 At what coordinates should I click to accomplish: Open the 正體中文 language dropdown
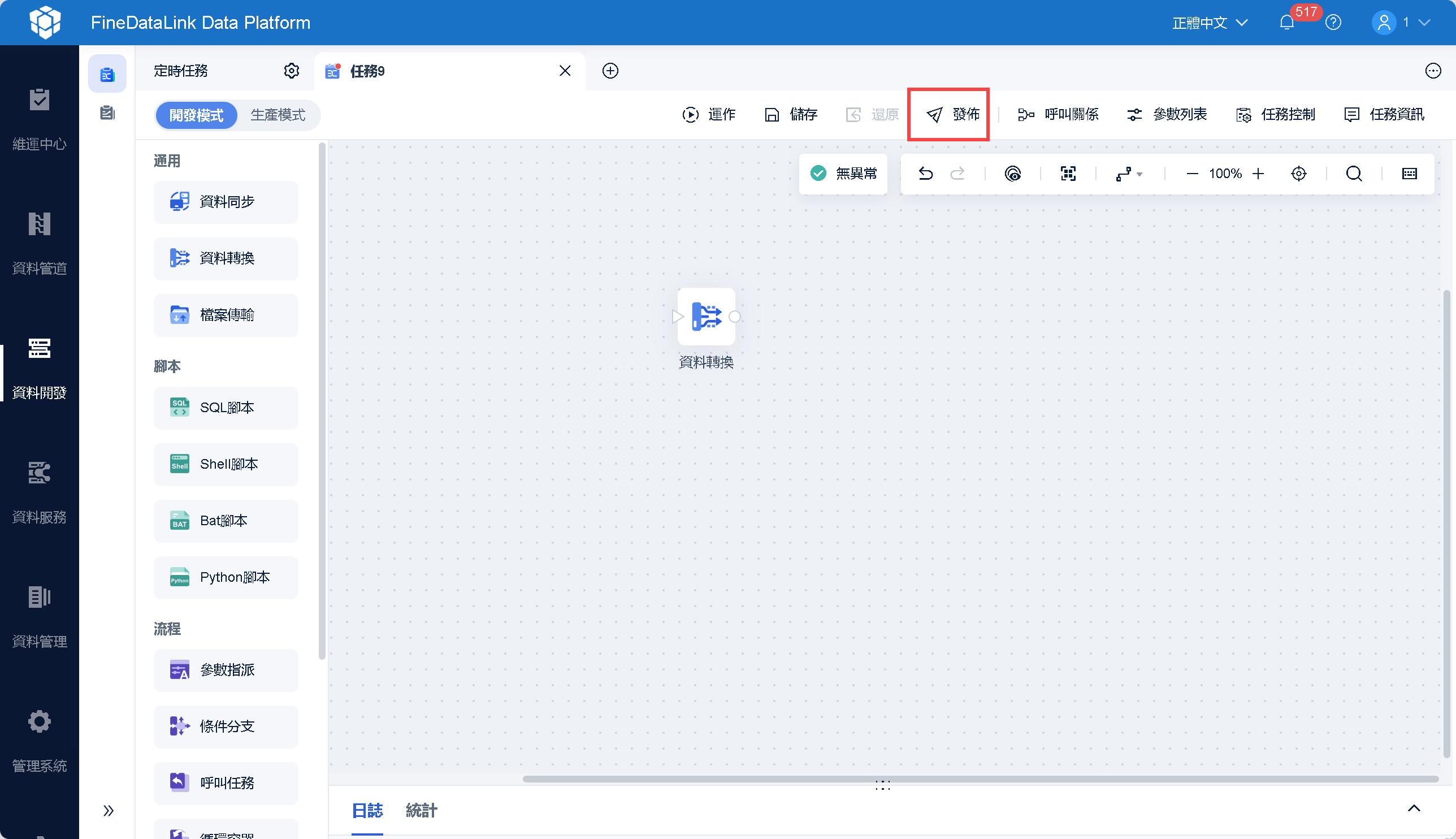pos(1210,23)
